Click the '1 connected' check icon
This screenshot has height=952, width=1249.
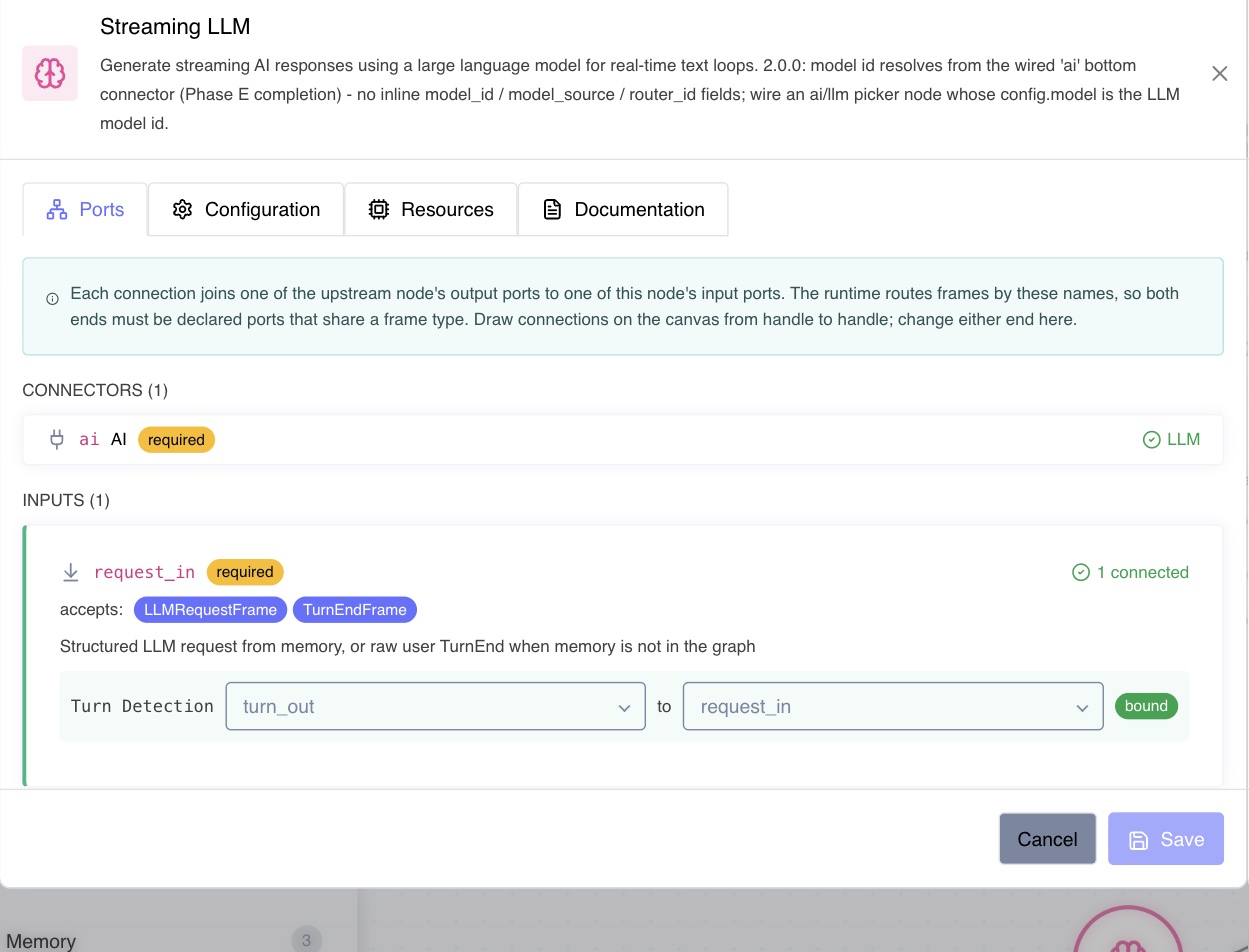1080,573
